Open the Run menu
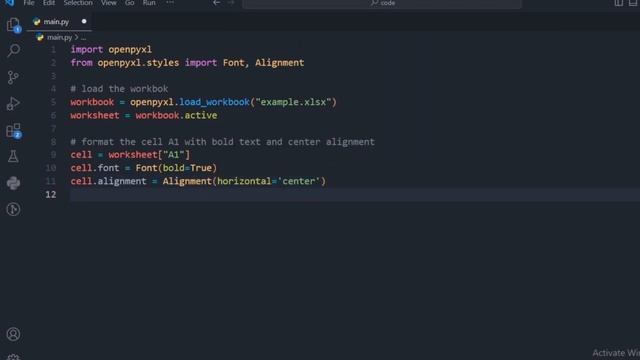The height and width of the screenshot is (360, 640). [x=149, y=3]
